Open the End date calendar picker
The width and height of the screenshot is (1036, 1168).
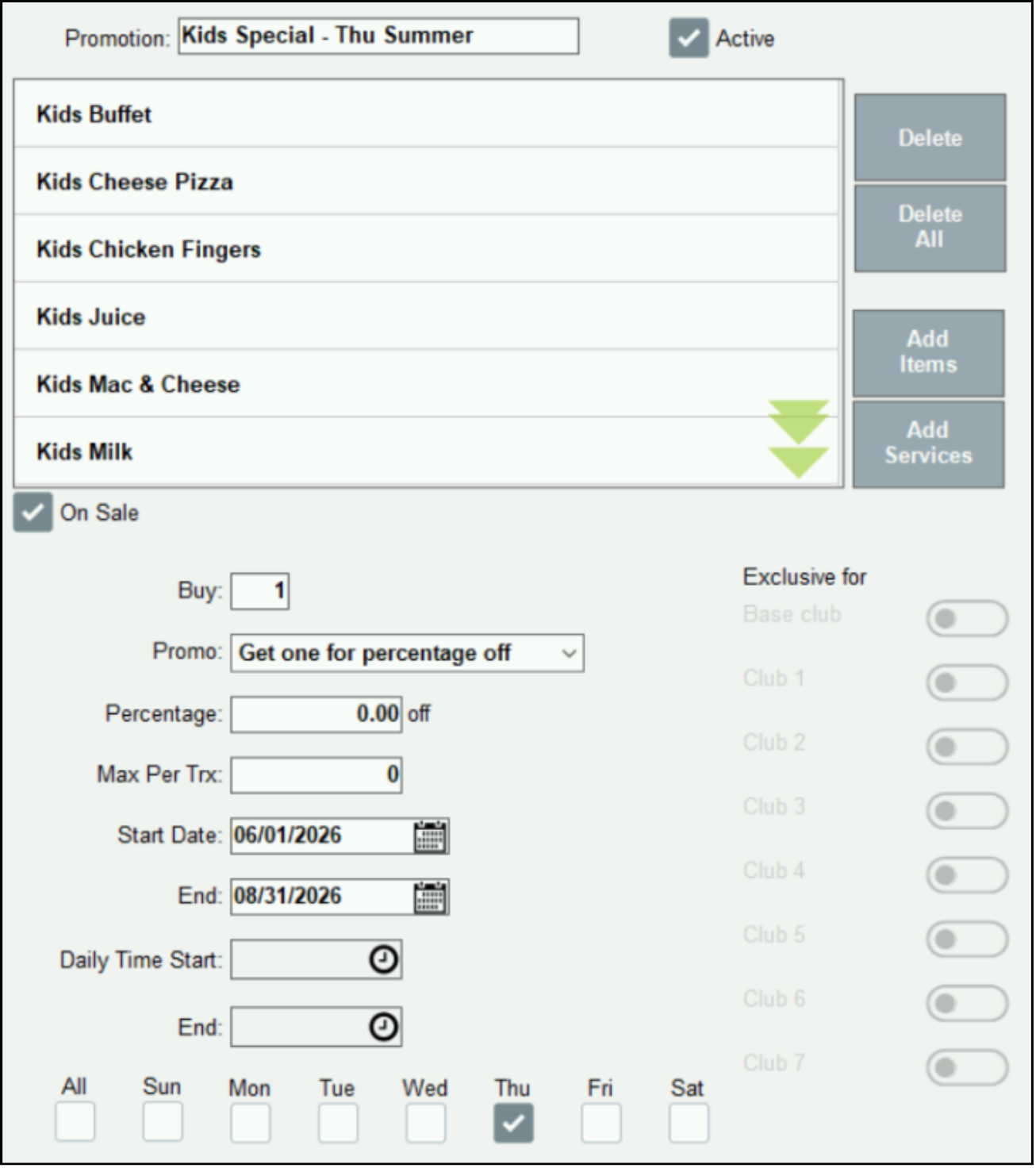click(x=430, y=897)
